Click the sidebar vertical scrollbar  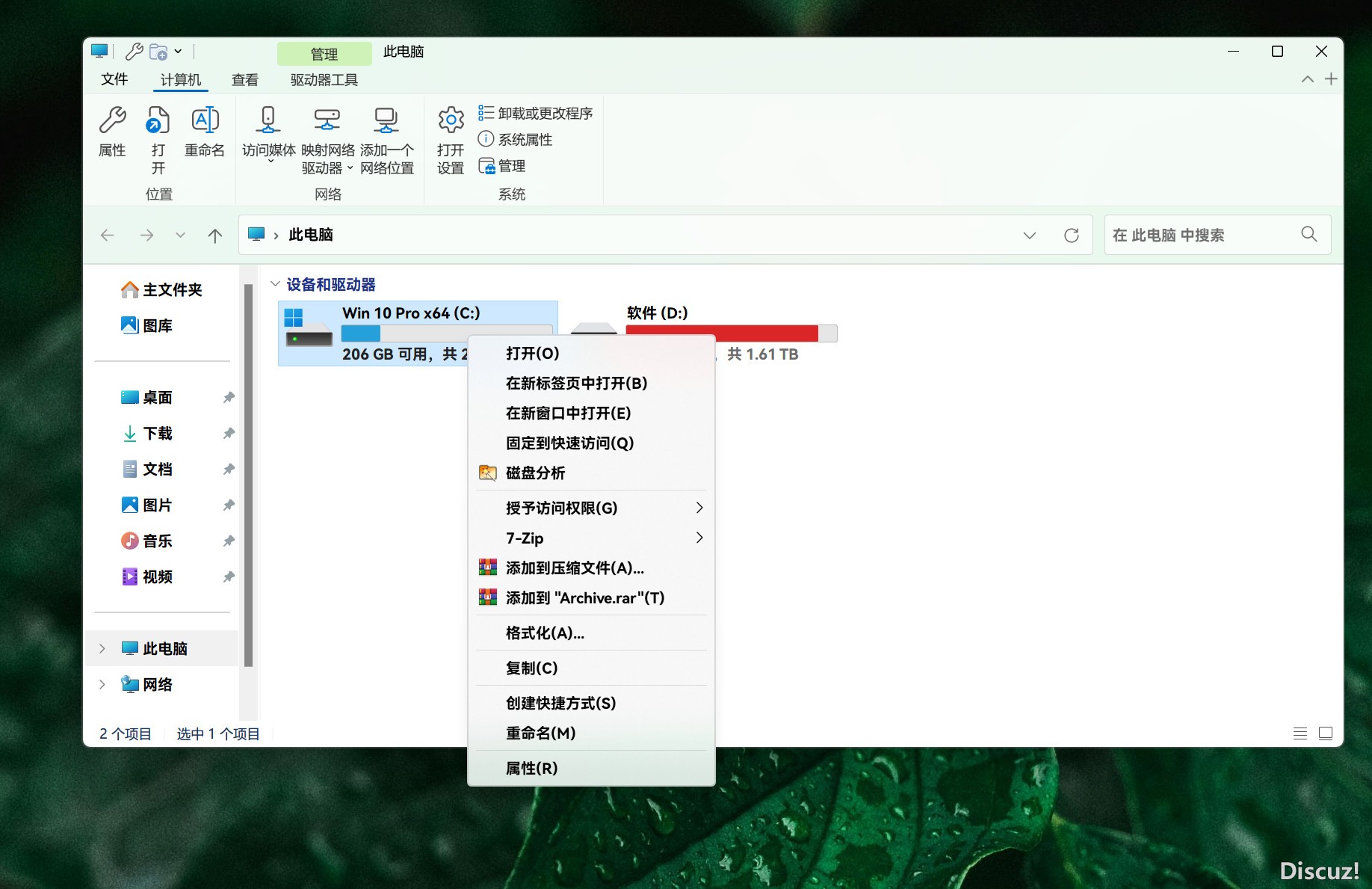pyautogui.click(x=248, y=475)
